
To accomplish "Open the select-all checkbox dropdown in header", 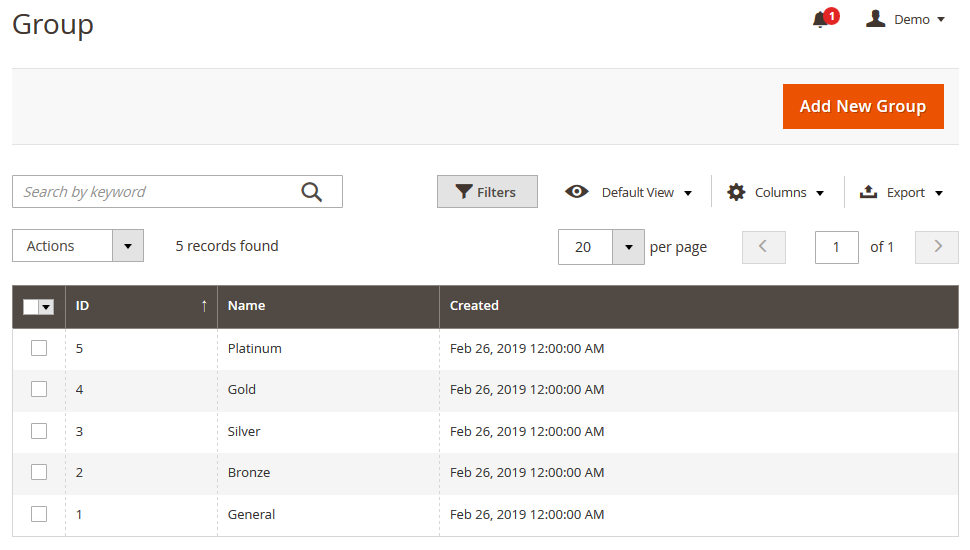I will pos(46,307).
